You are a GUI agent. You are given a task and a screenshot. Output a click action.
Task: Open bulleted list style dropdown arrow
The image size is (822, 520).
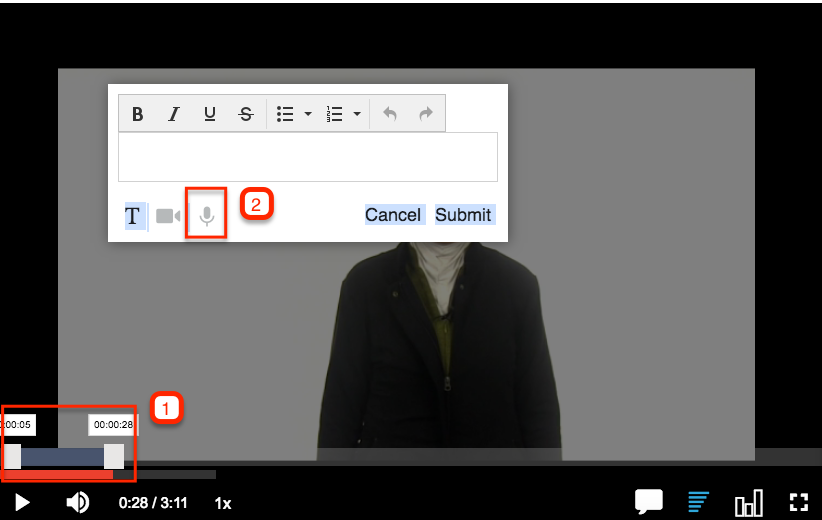coord(308,114)
